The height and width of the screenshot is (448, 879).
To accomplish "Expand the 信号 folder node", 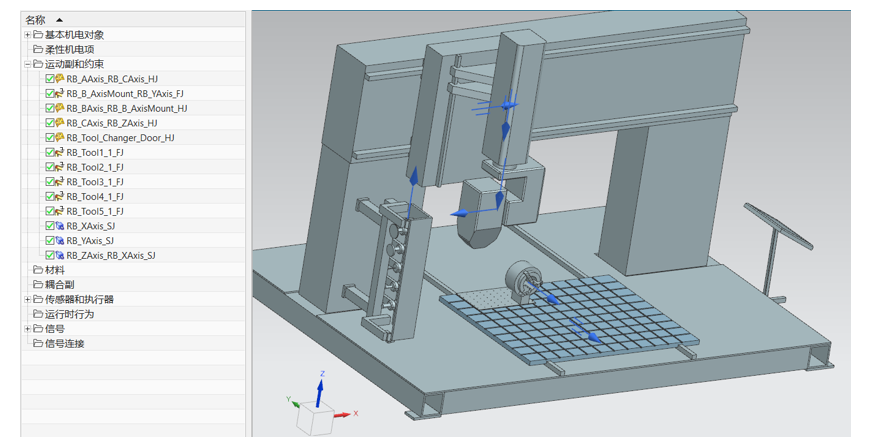I will 28,329.
